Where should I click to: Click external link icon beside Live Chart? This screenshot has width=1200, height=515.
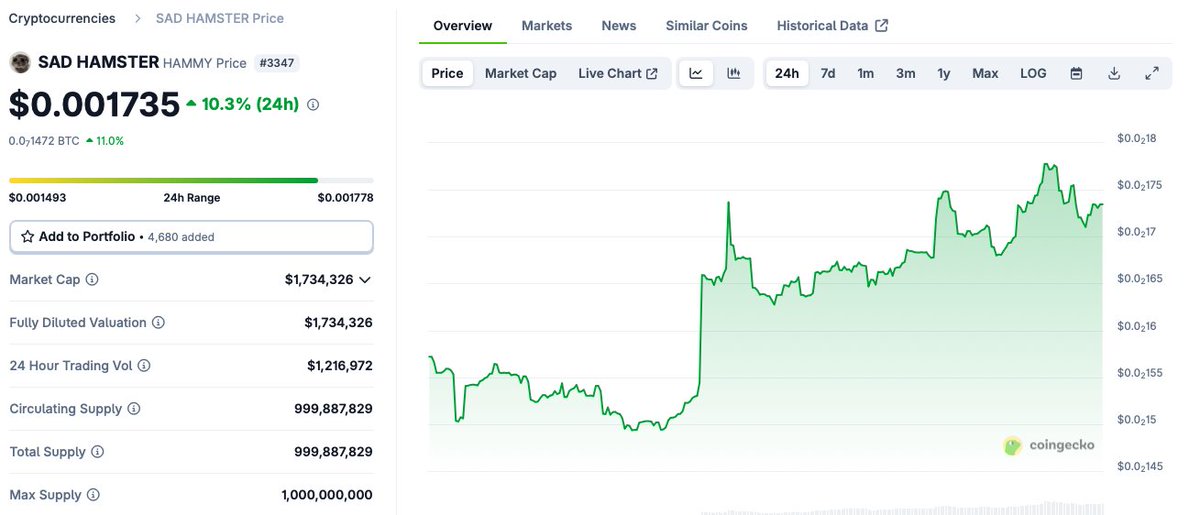pyautogui.click(x=652, y=73)
